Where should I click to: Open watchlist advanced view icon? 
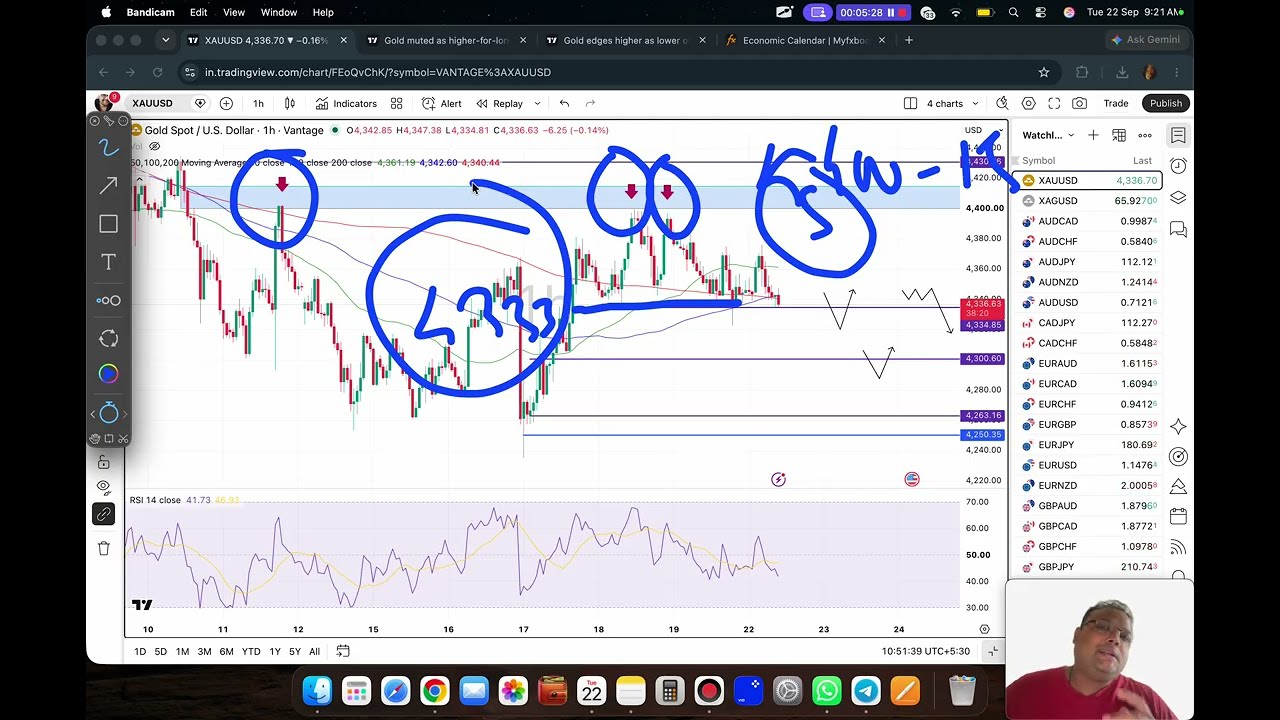[x=1119, y=135]
